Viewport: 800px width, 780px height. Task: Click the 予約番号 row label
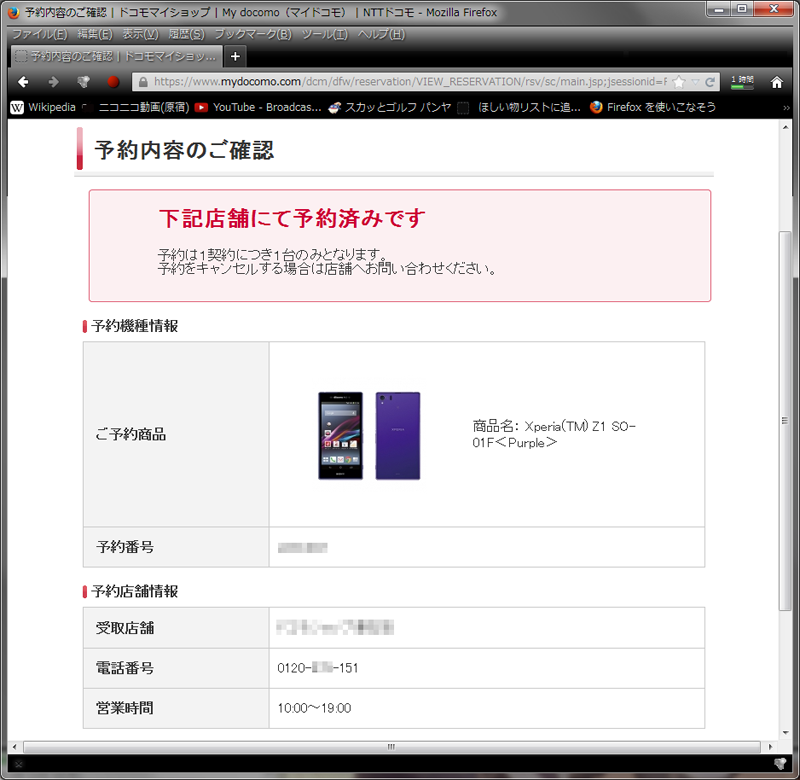click(125, 547)
